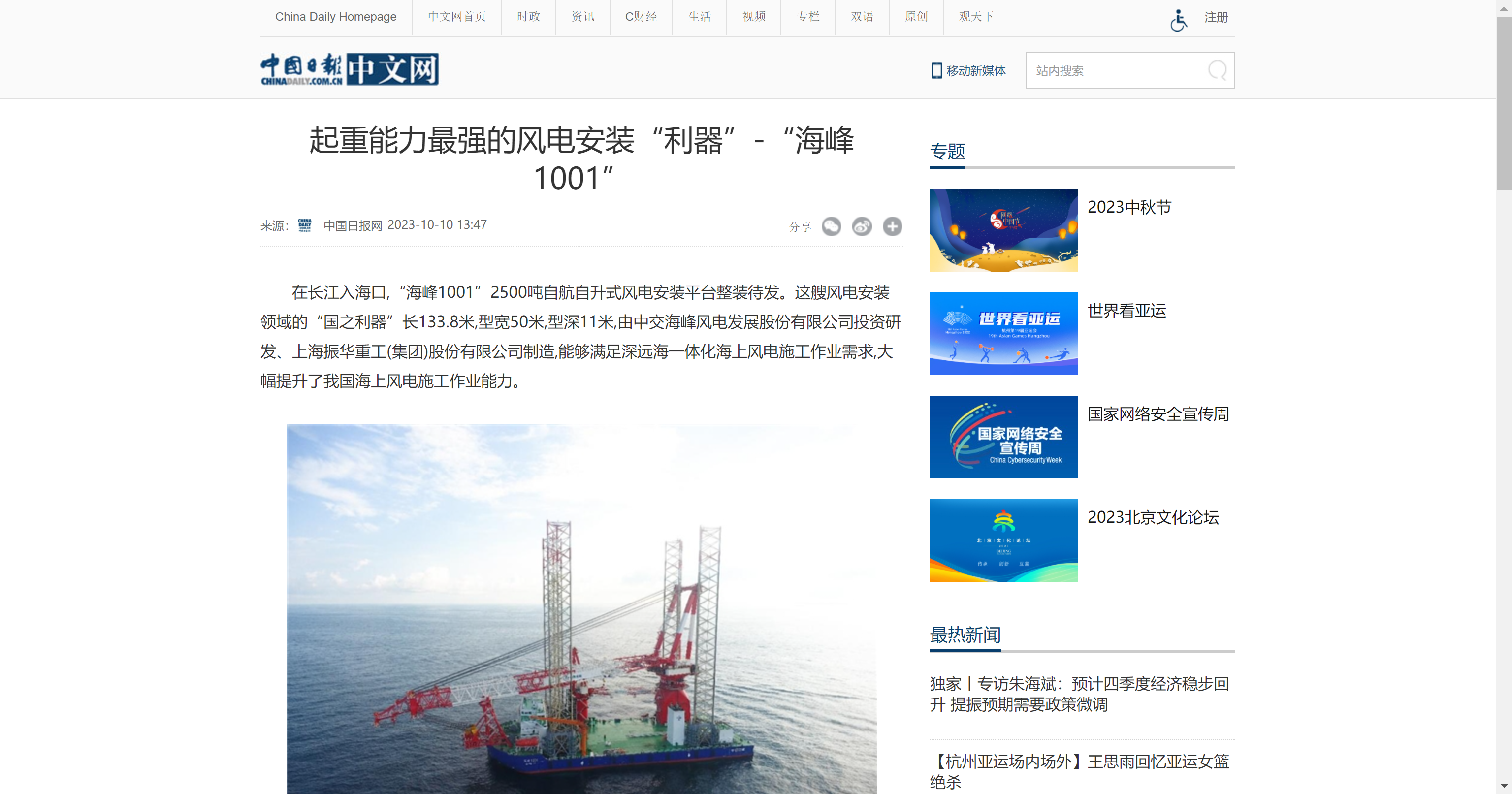Click the WeChat share icon

[x=831, y=226]
